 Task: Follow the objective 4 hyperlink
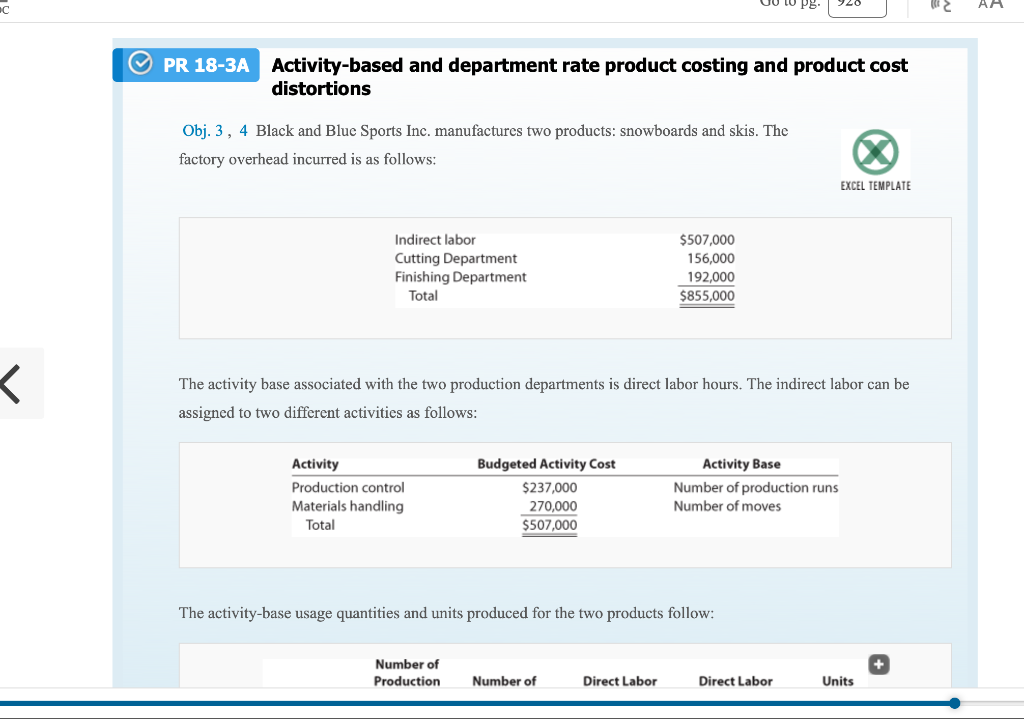(242, 131)
